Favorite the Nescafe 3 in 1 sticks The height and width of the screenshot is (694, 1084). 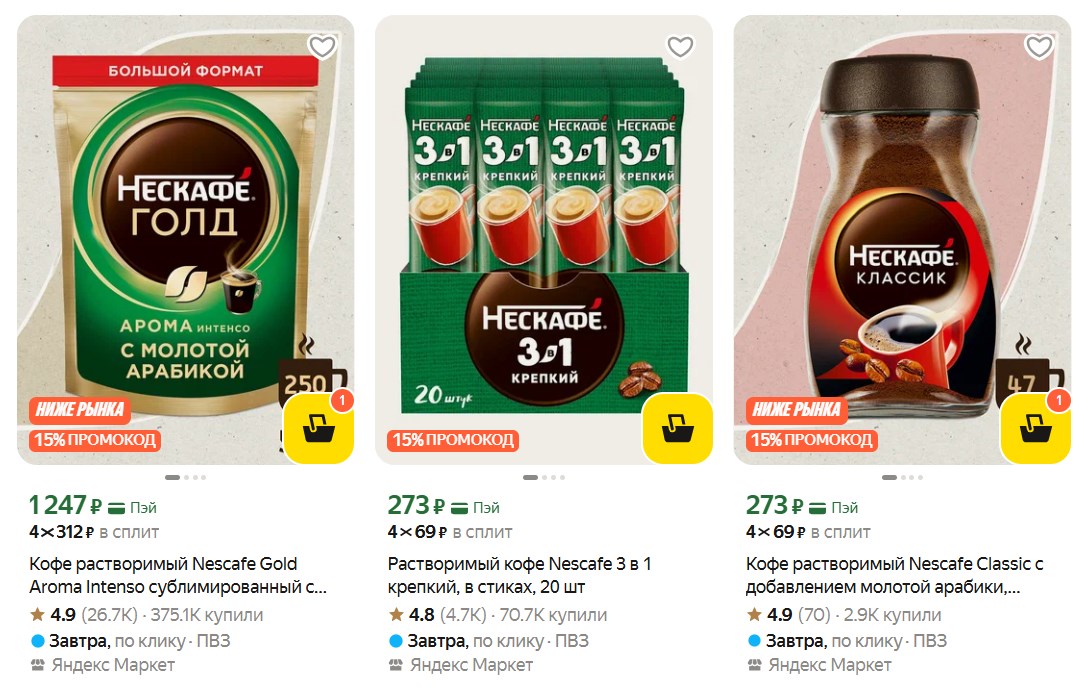tap(680, 47)
